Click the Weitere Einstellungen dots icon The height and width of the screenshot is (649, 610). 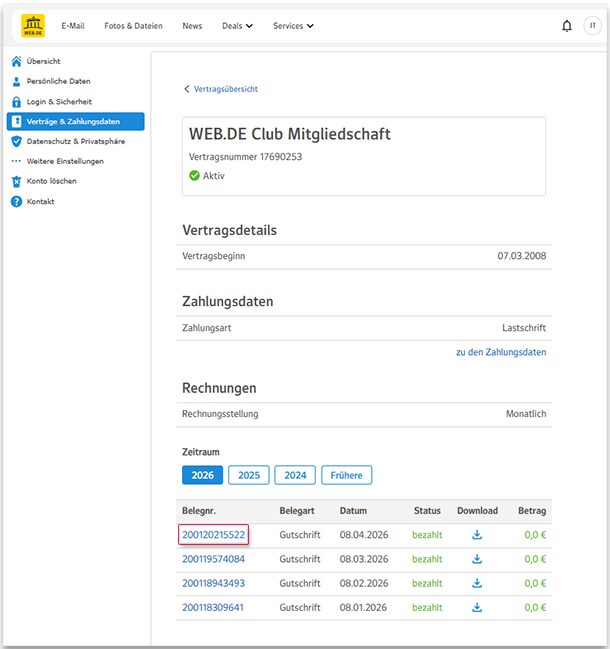[16, 161]
